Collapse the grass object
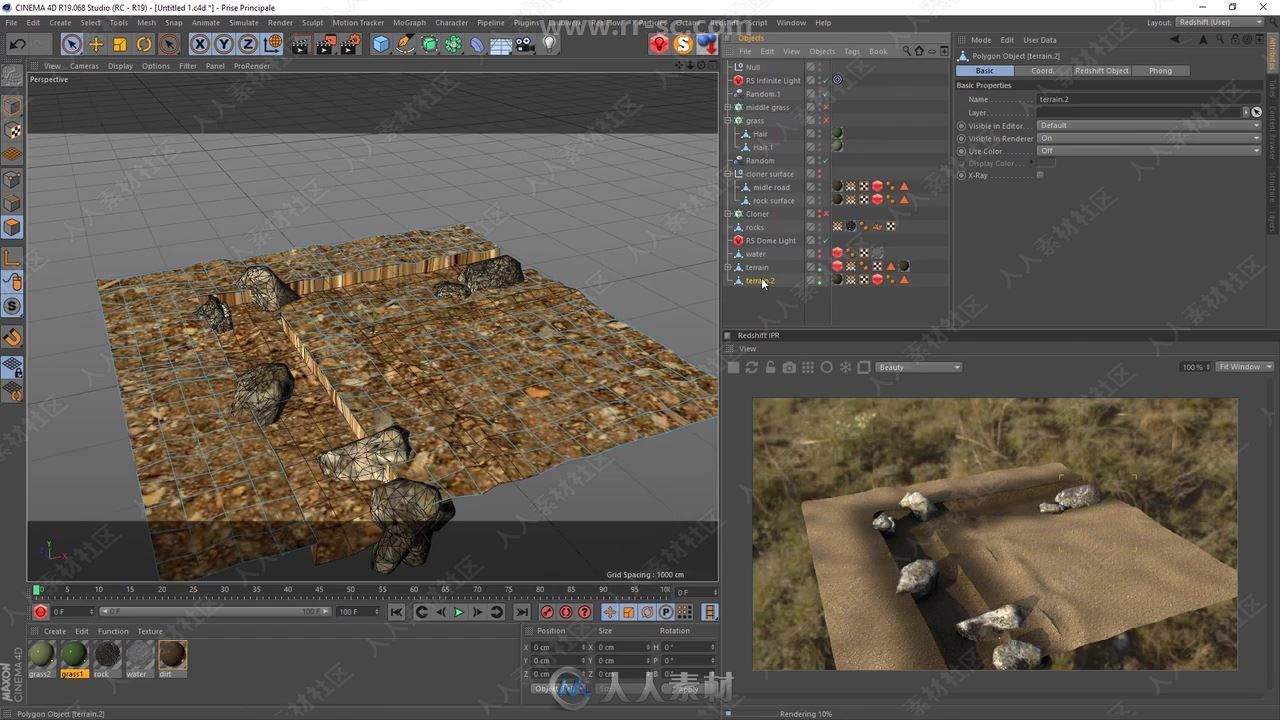 tap(728, 120)
